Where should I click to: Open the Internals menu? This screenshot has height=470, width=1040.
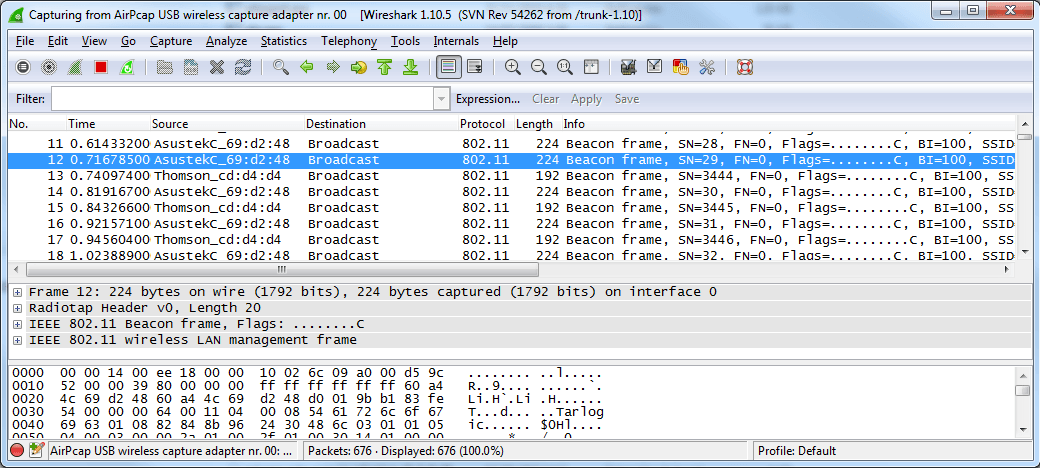point(456,41)
